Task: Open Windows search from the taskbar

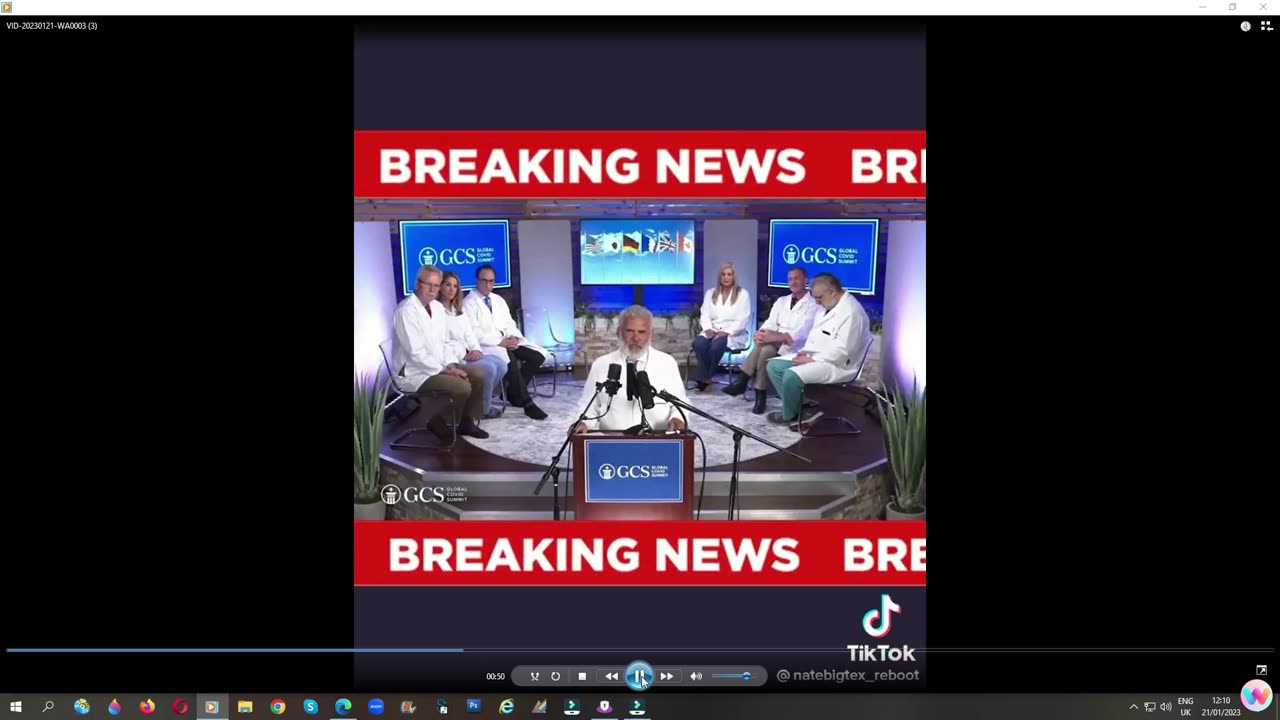Action: [48, 707]
